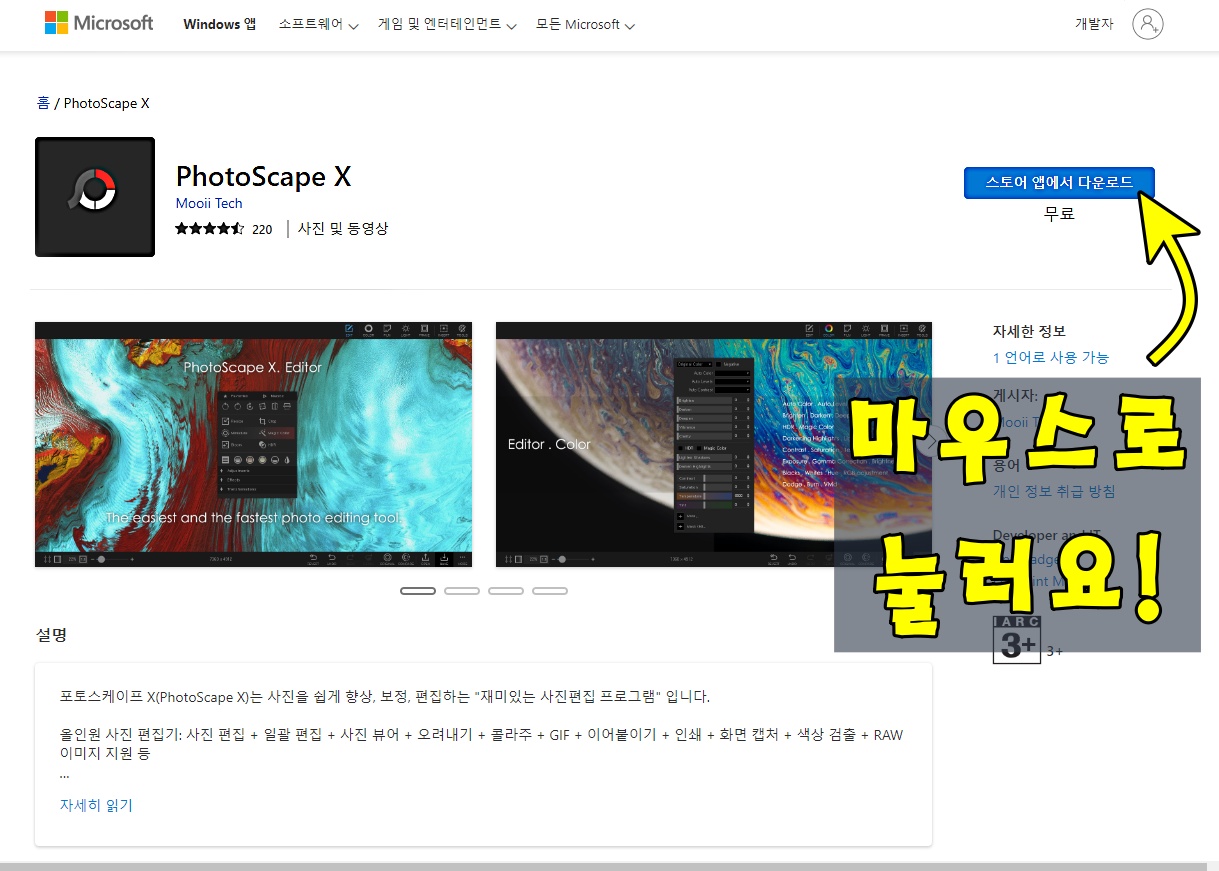Open the Mooii Tech publisher link
The width and height of the screenshot is (1219, 871).
click(x=209, y=203)
